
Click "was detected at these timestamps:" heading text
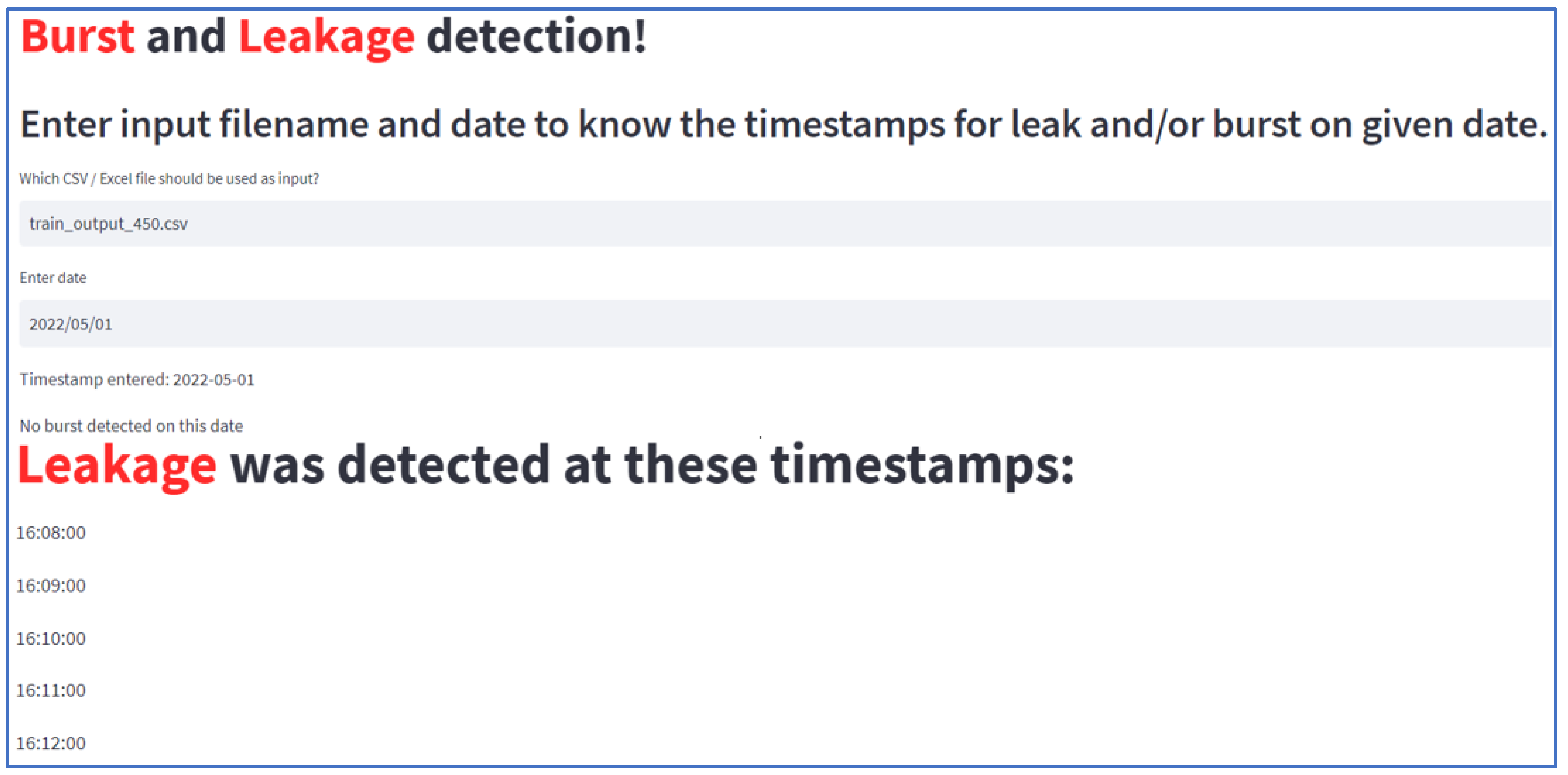coord(651,465)
